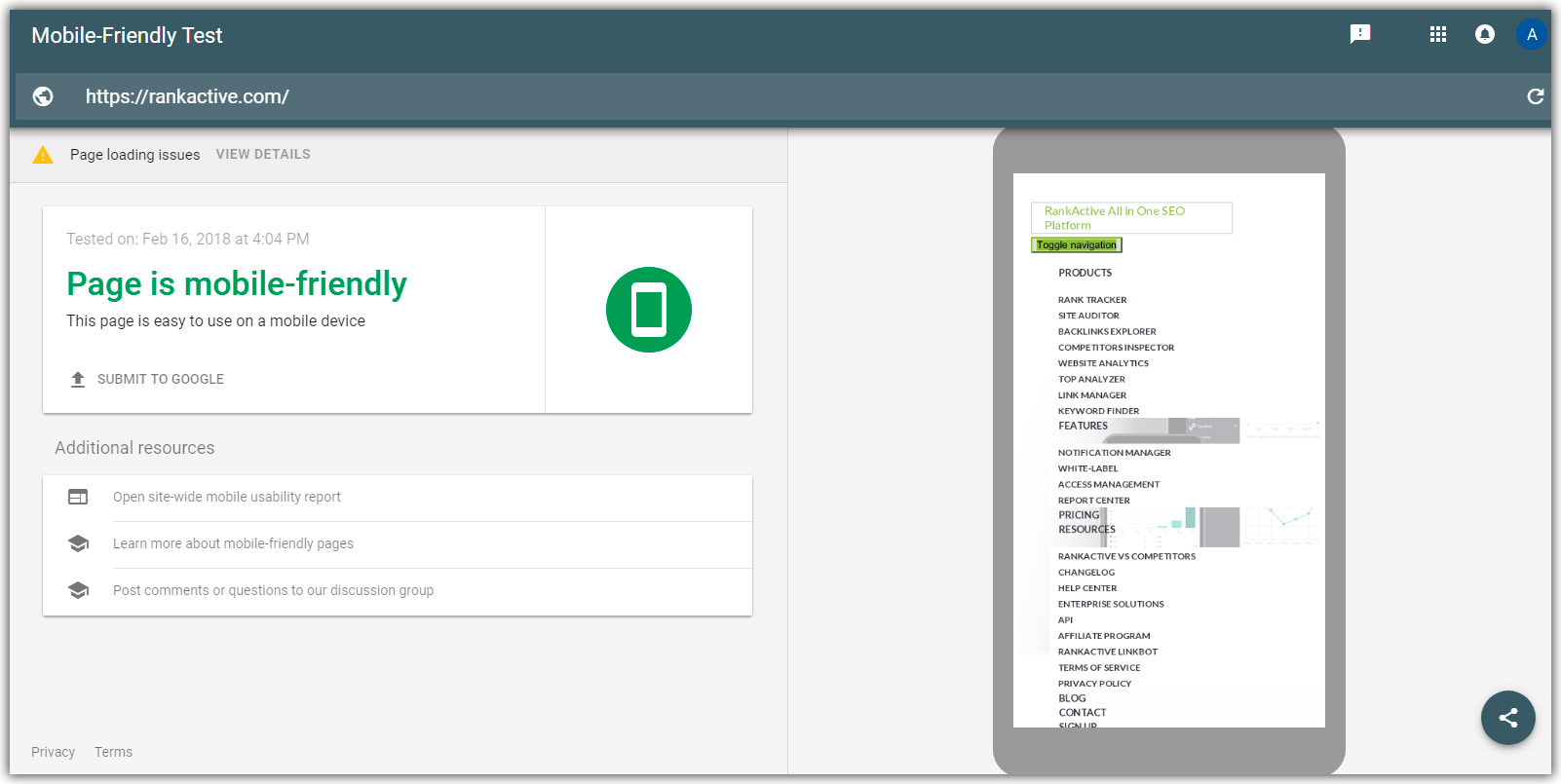The height and width of the screenshot is (784, 1561).
Task: Open Learn more about mobile-friendly pages
Action: point(233,543)
